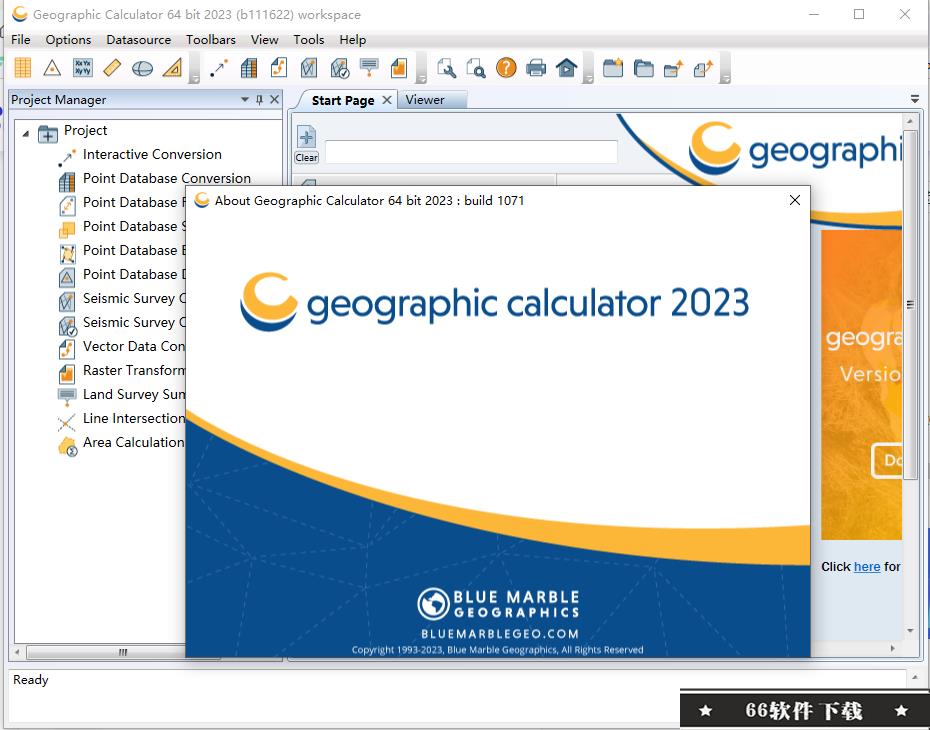Click the Start Page vertical scrollbar up arrow
The image size is (930, 730).
(x=910, y=121)
